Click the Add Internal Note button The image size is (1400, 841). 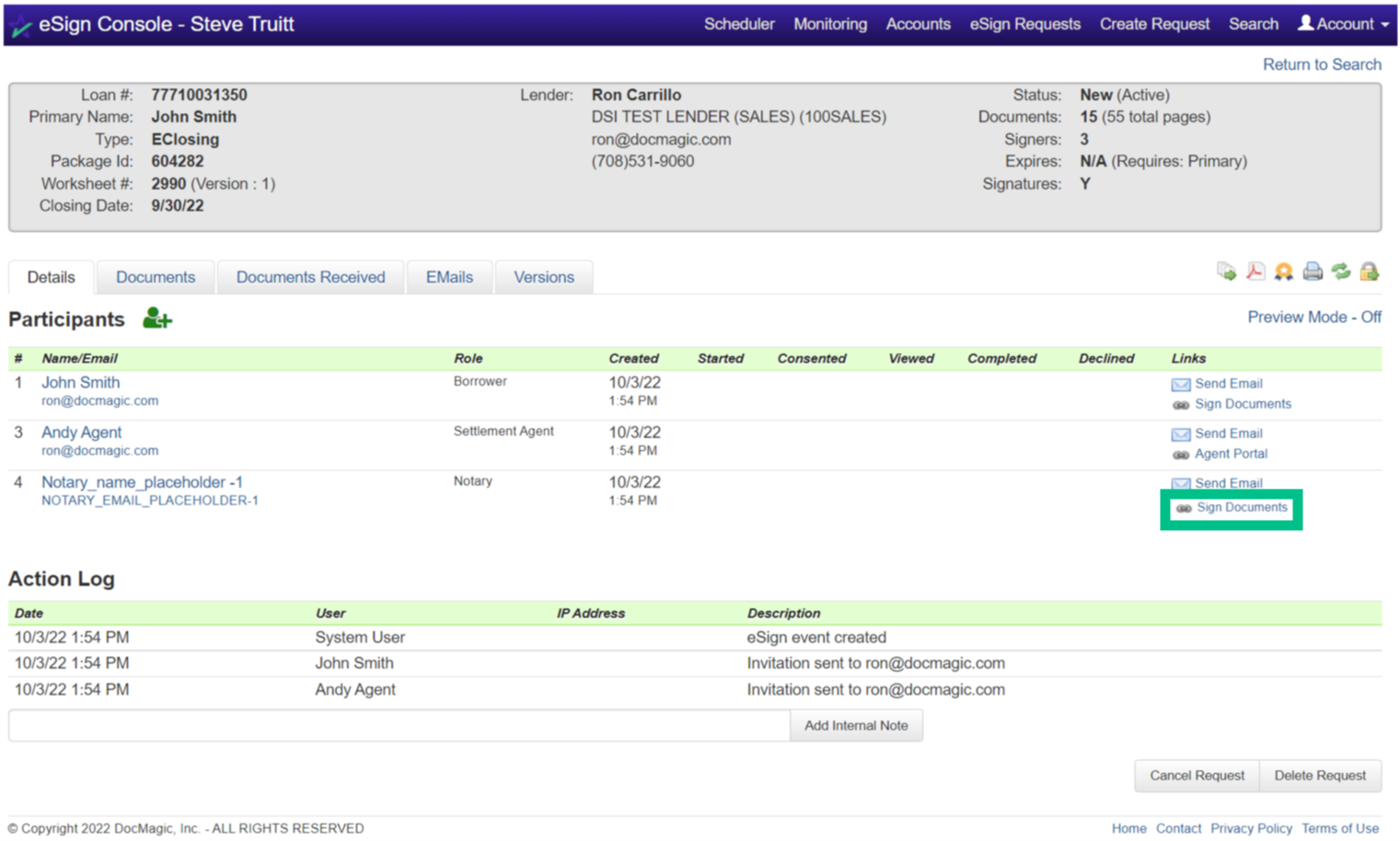856,725
